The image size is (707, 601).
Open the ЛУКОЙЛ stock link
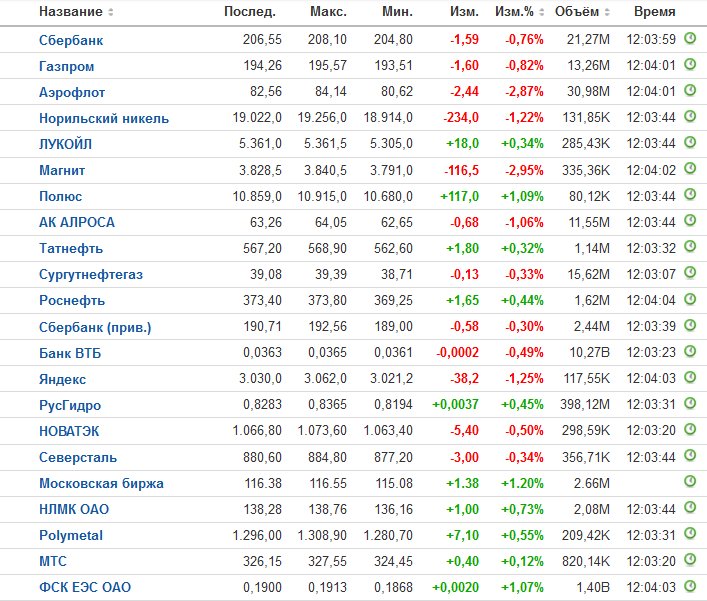(65, 144)
